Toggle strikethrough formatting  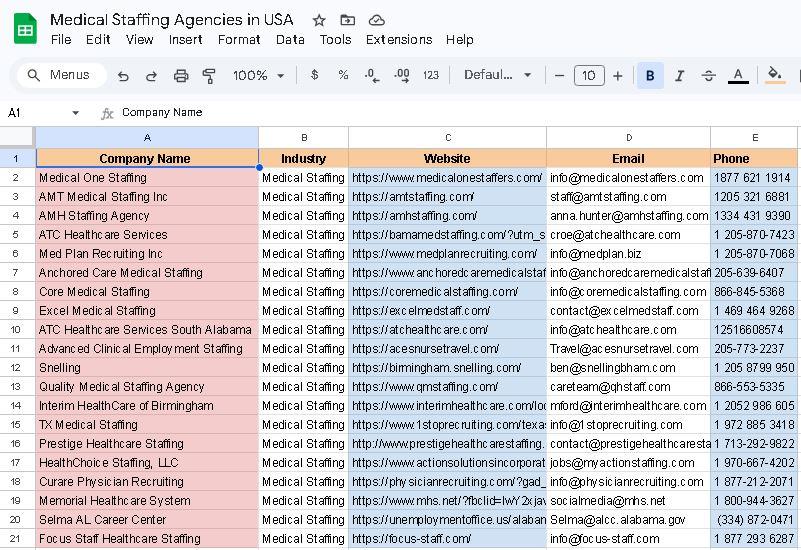click(x=708, y=76)
